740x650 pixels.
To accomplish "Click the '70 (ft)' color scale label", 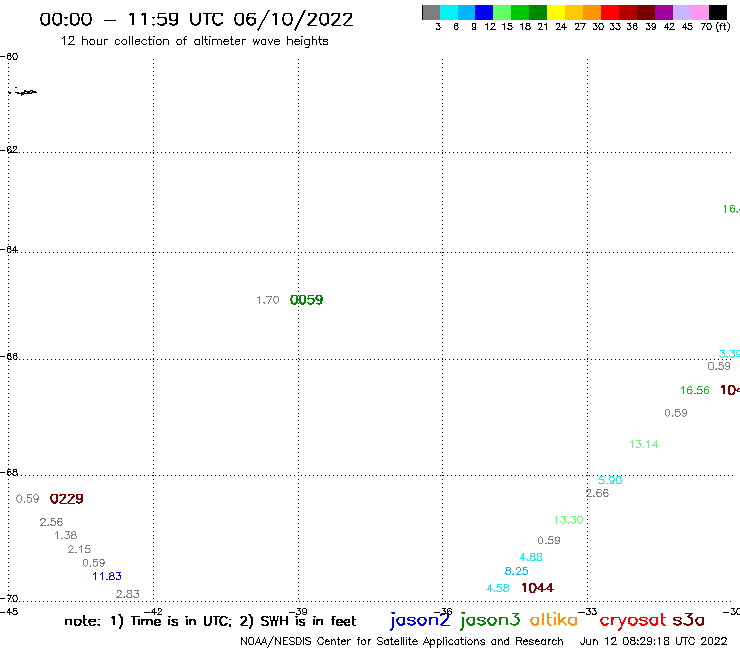I will pyautogui.click(x=715, y=27).
